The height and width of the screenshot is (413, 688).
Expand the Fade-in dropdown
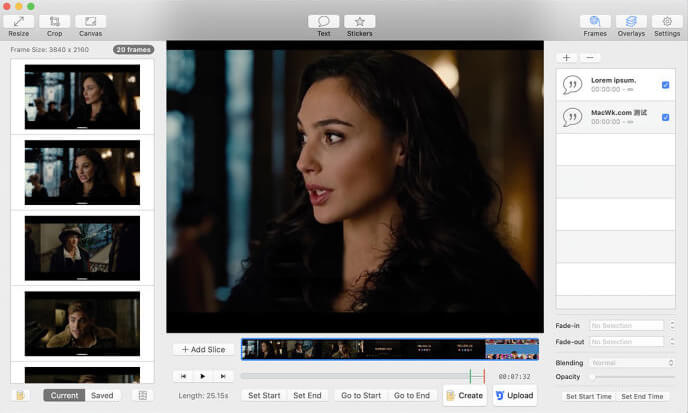626,326
